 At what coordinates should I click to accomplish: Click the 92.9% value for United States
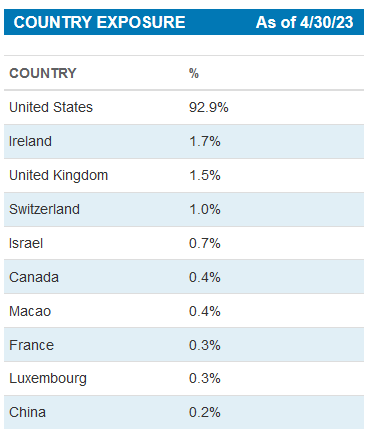(209, 107)
